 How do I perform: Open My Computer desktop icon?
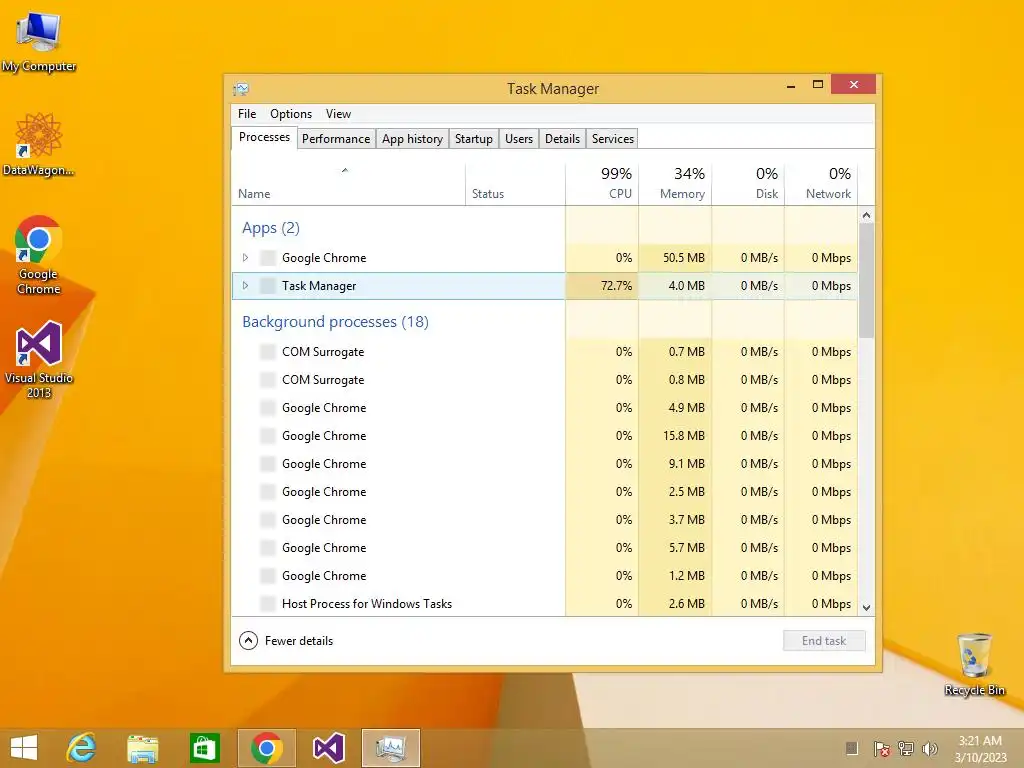pos(39,42)
